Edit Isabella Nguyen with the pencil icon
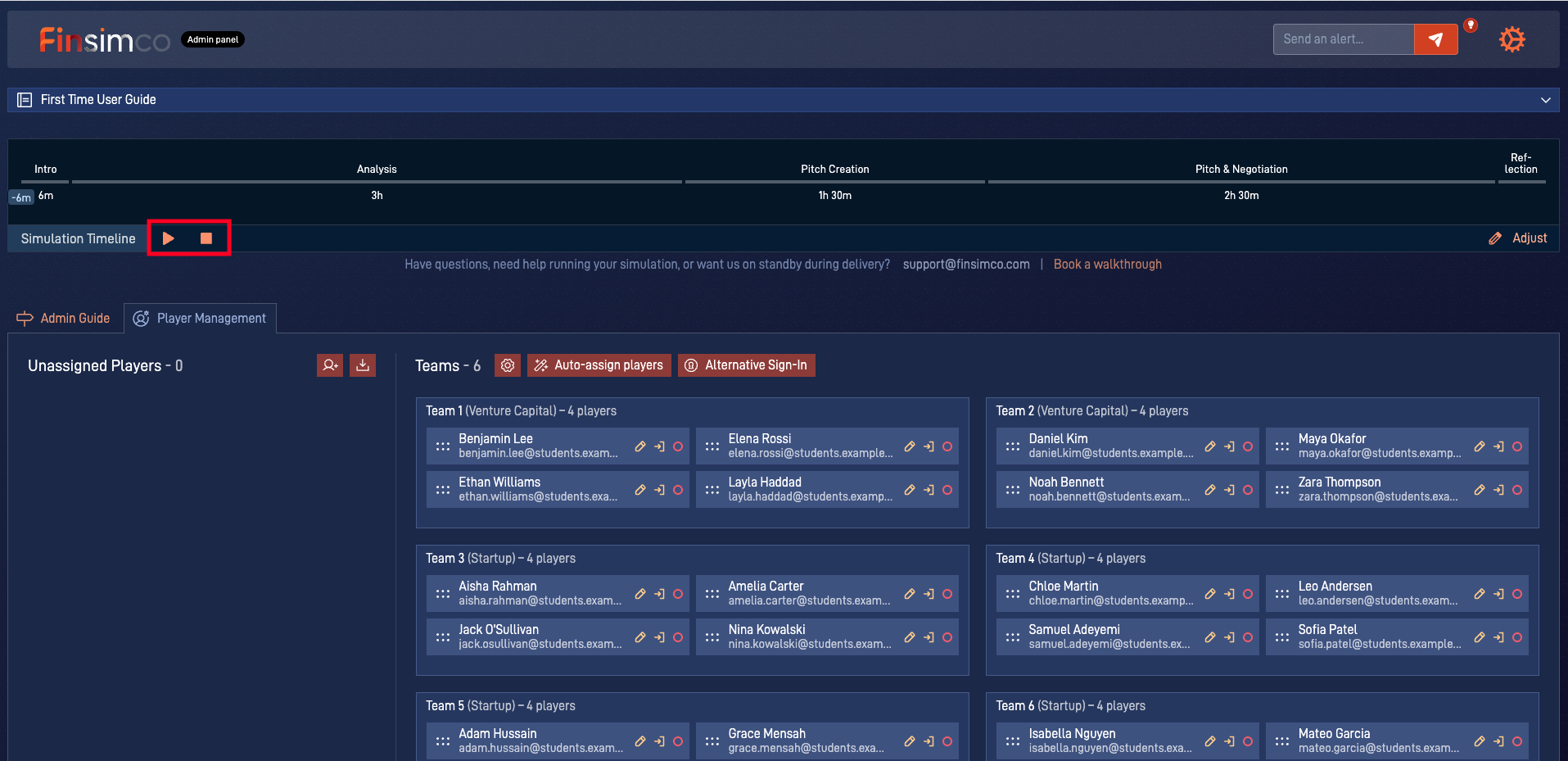Screen dimensions: 1568x761 tap(1210, 741)
